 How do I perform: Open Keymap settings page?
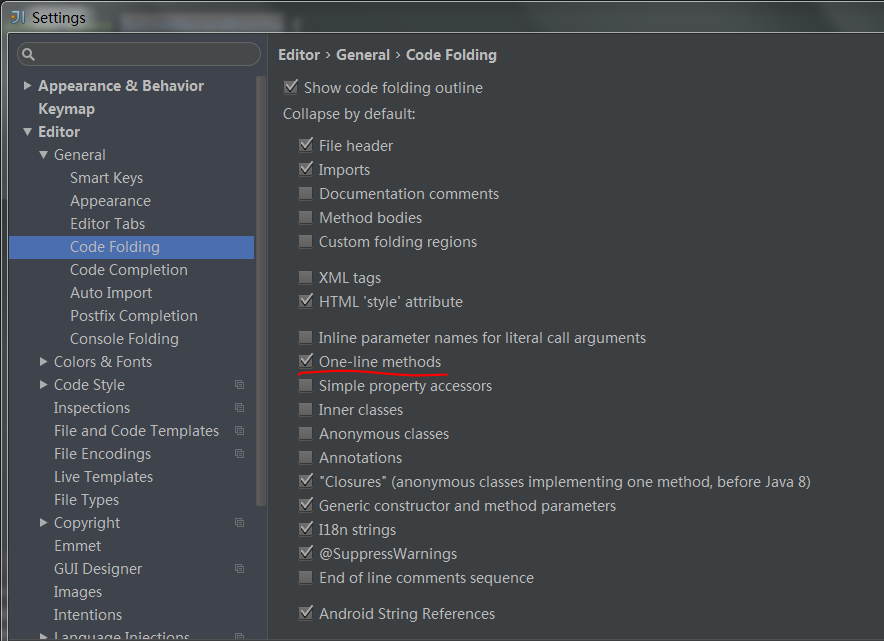(67, 109)
